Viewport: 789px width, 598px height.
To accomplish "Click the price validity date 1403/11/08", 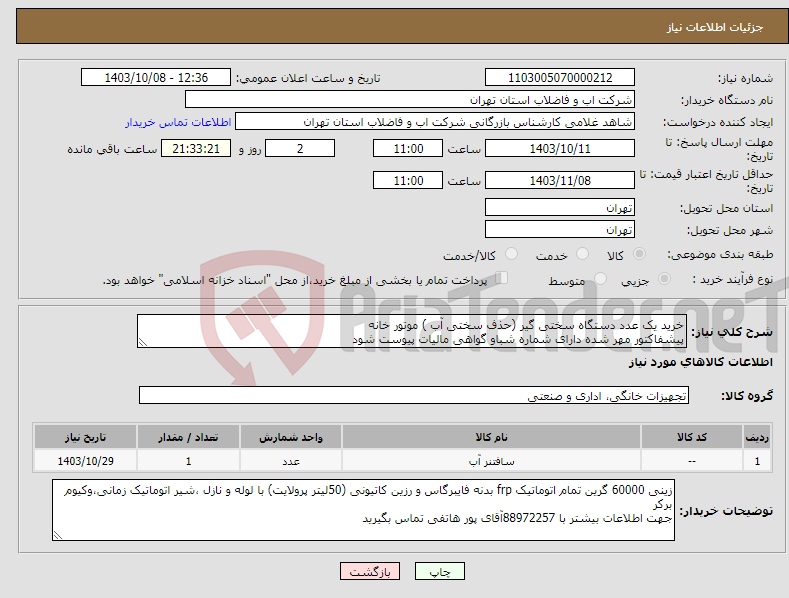I will click(560, 180).
